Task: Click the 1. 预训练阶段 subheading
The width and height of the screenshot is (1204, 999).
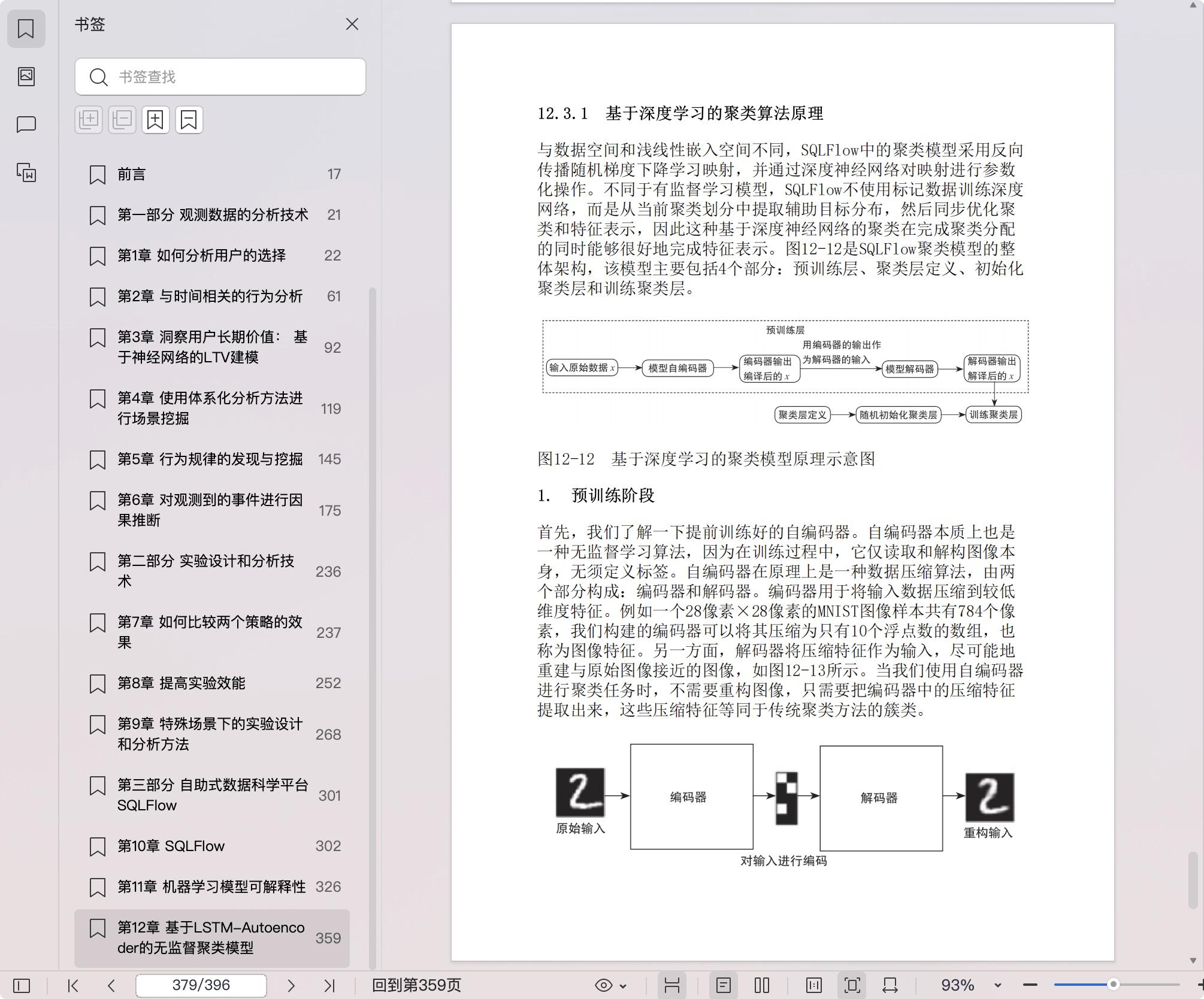Action: pyautogui.click(x=596, y=496)
